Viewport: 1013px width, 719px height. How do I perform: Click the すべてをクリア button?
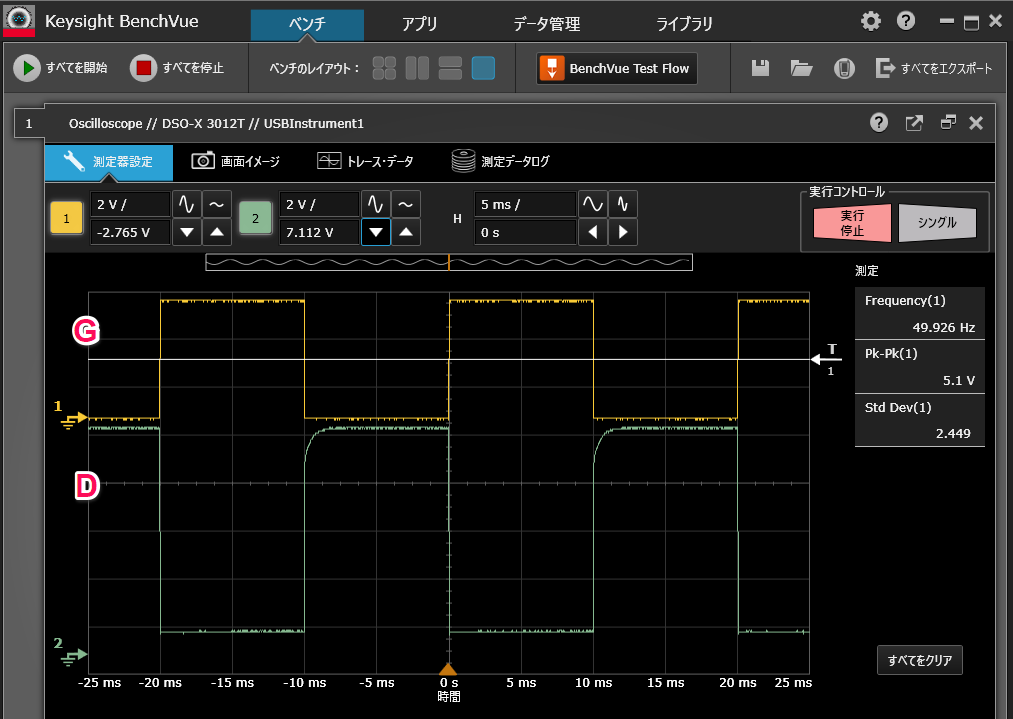[919, 660]
